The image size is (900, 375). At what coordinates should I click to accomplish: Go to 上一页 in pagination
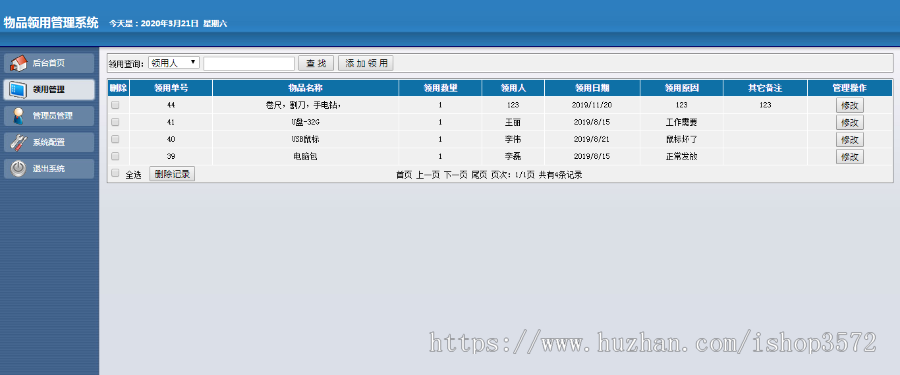click(x=428, y=175)
